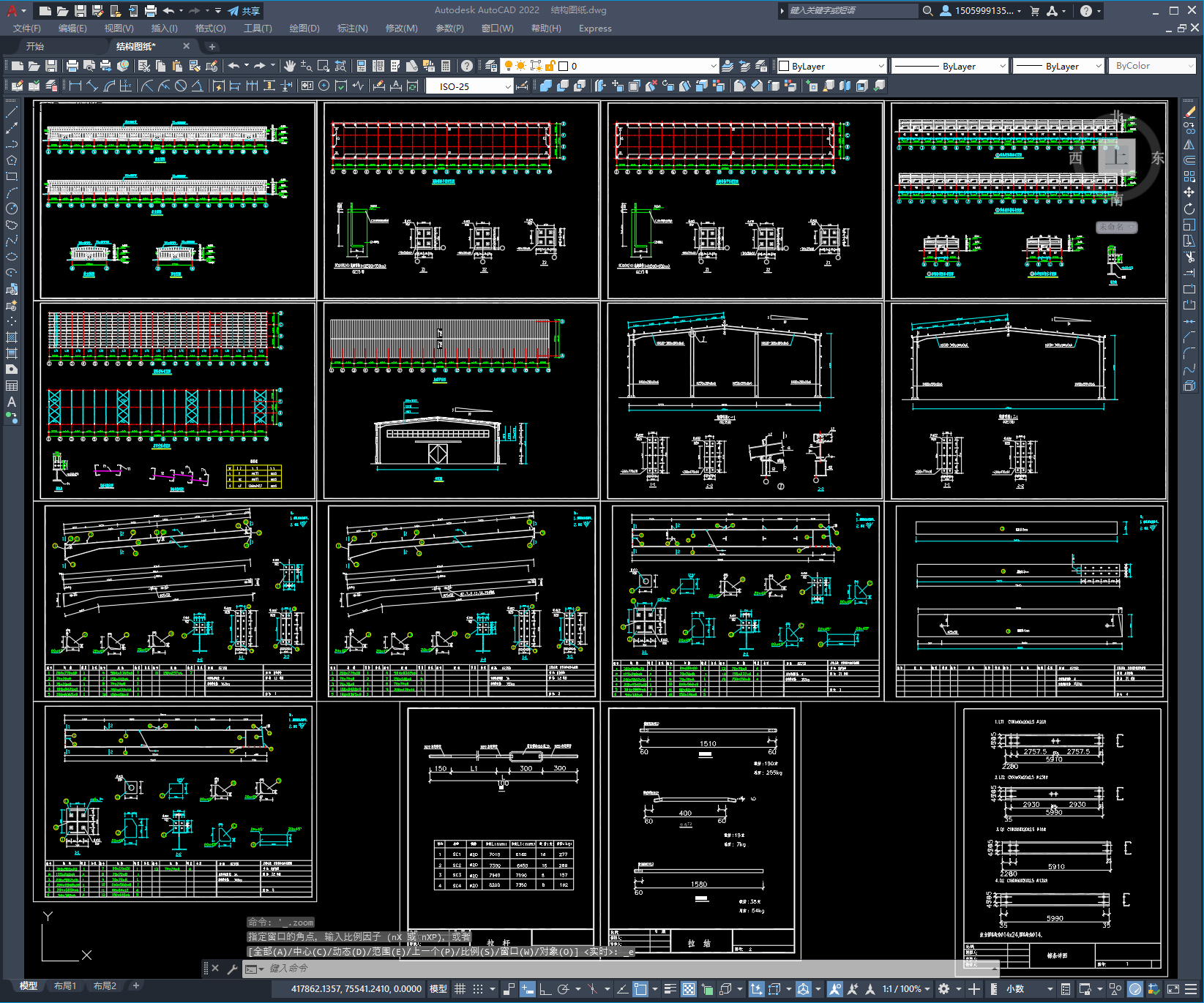Select the Explode modify tool
This screenshot has height=1003, width=1204.
point(1189,386)
